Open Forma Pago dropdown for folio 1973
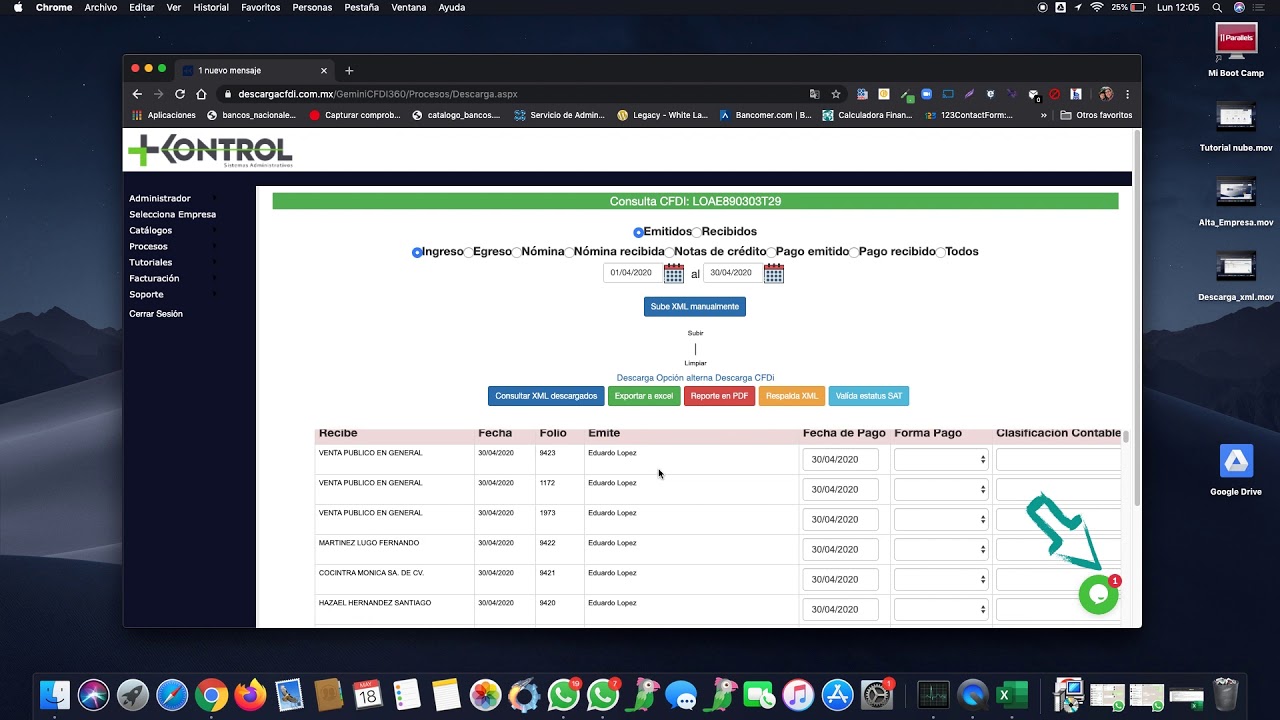Image resolution: width=1280 pixels, height=720 pixels. tap(941, 519)
